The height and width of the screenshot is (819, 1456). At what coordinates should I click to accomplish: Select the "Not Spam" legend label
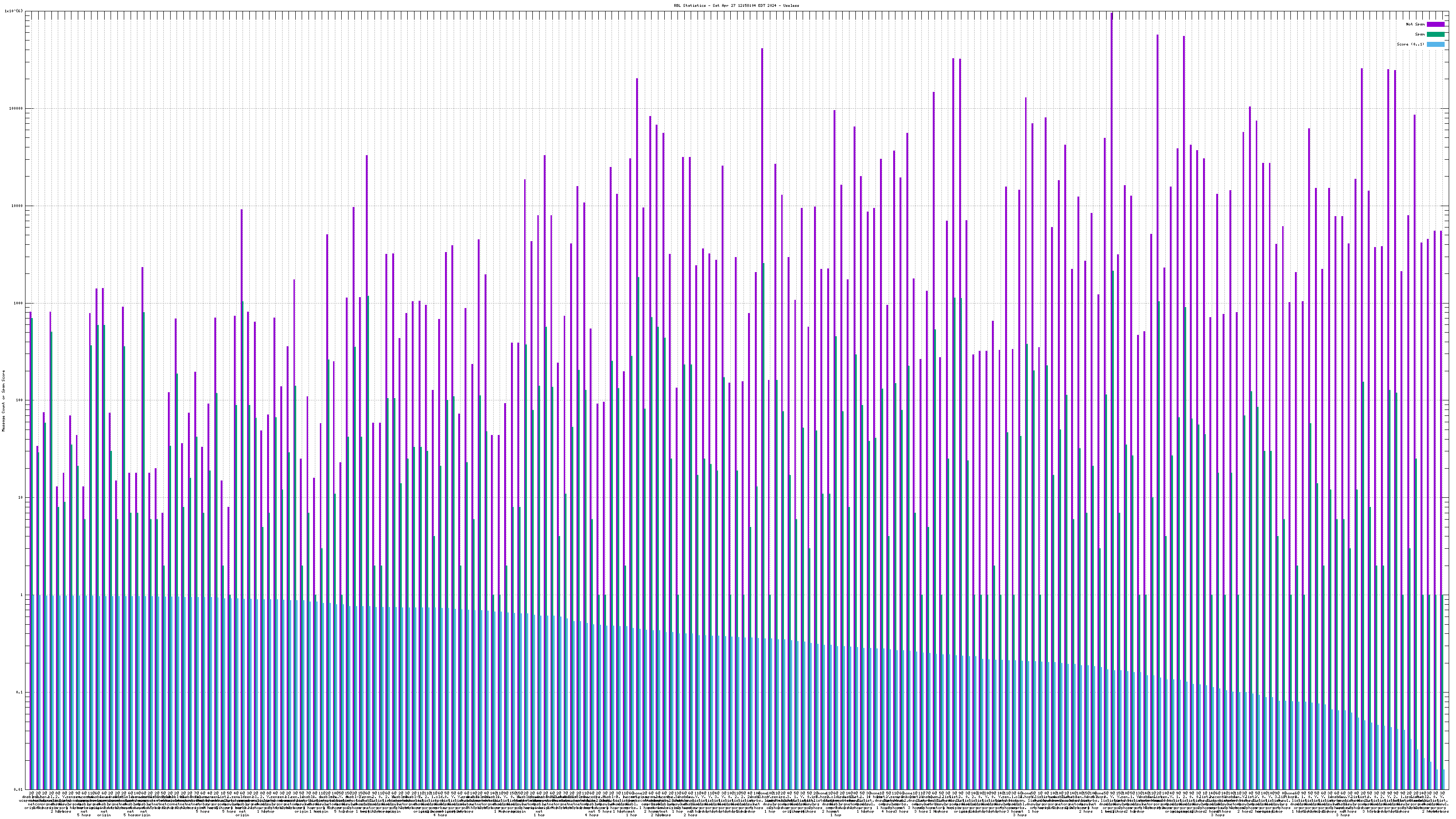click(1416, 24)
